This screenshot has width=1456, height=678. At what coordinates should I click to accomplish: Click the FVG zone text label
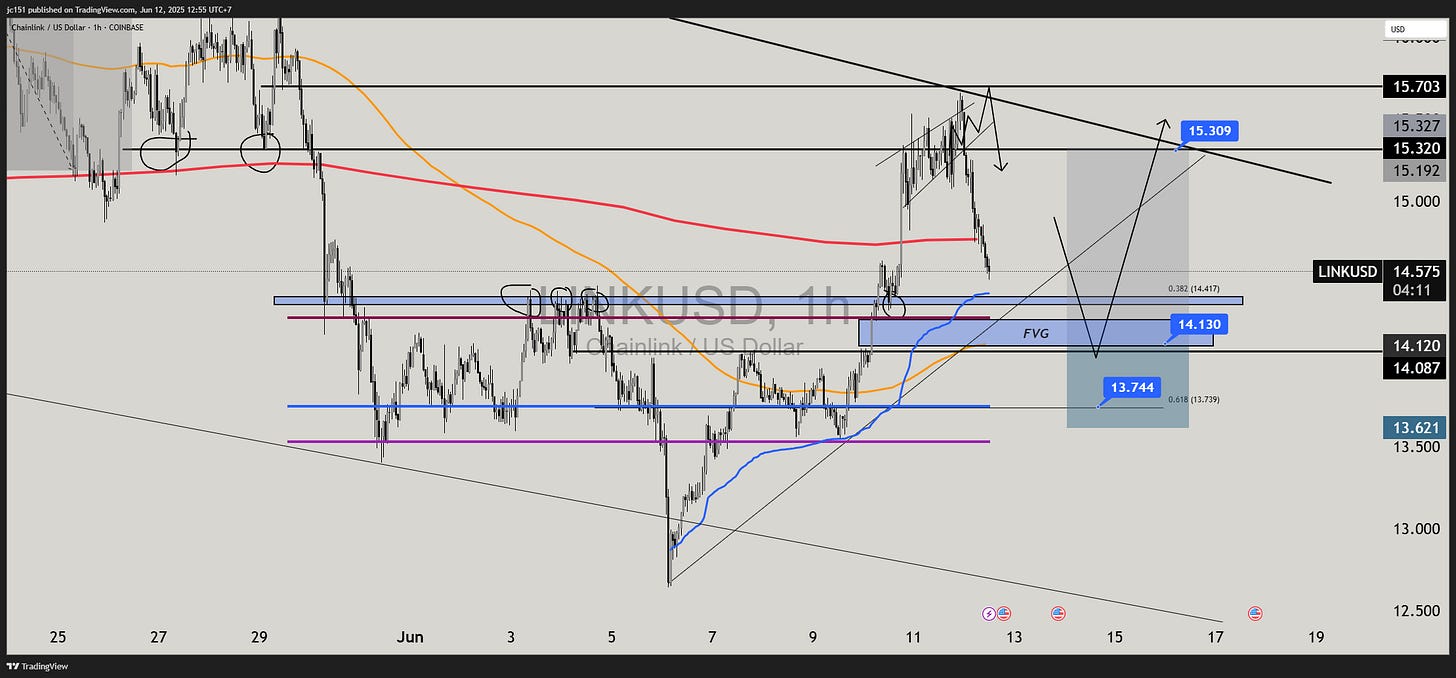click(1036, 333)
